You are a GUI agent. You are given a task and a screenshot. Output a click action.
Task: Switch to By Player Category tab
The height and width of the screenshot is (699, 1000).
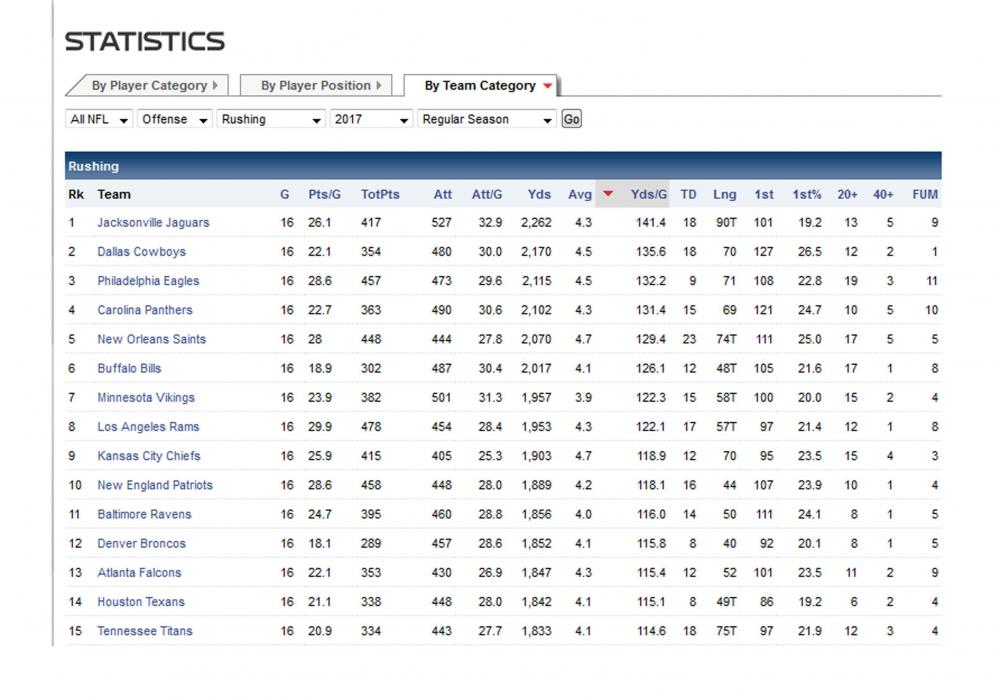tap(148, 85)
